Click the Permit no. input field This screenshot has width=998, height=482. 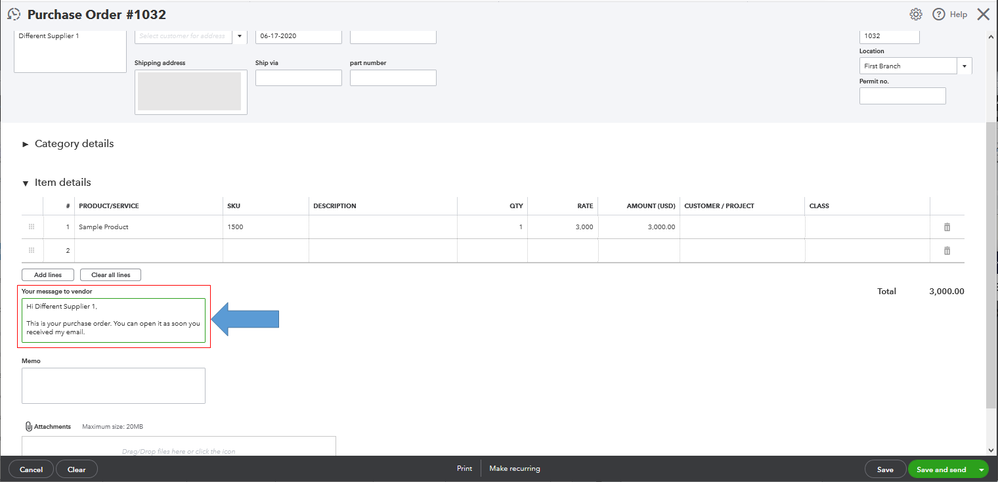point(903,96)
